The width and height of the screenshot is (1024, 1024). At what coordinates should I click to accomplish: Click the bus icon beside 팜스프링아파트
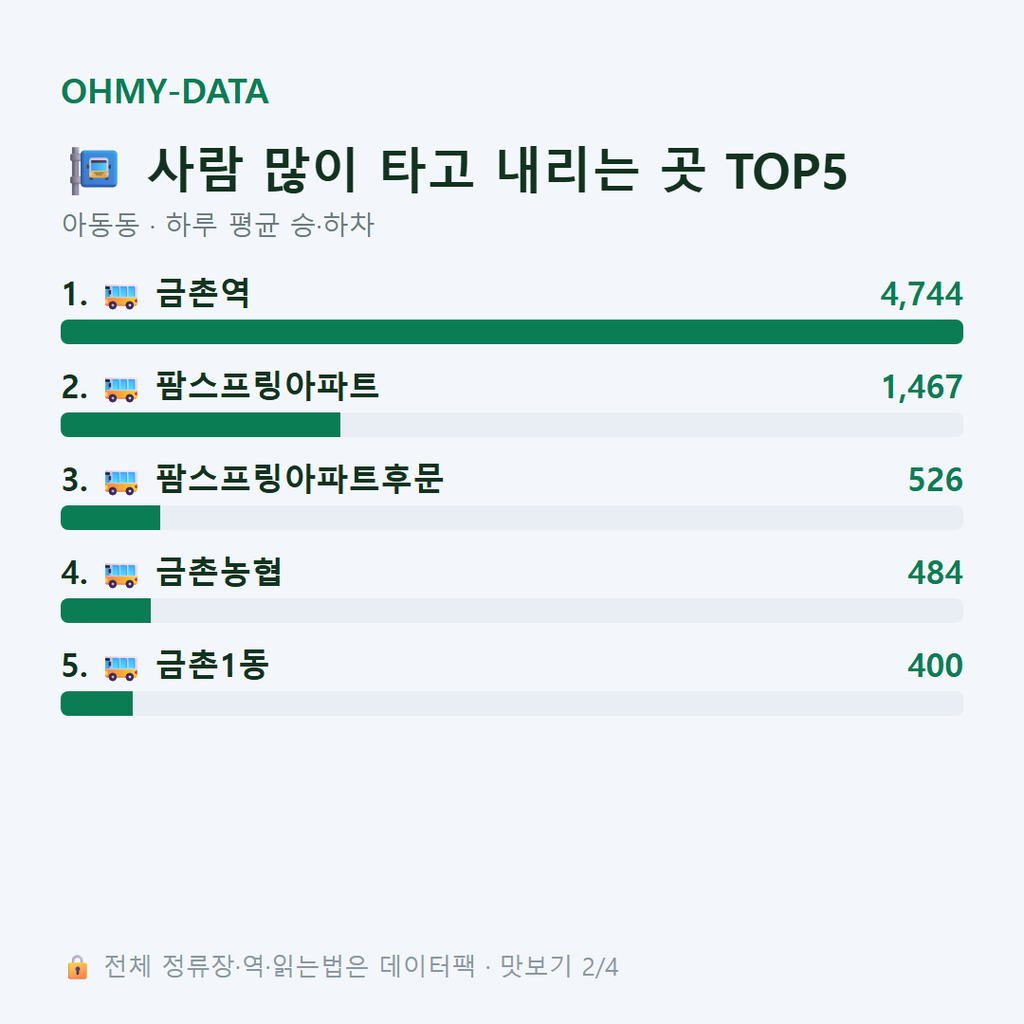point(121,389)
